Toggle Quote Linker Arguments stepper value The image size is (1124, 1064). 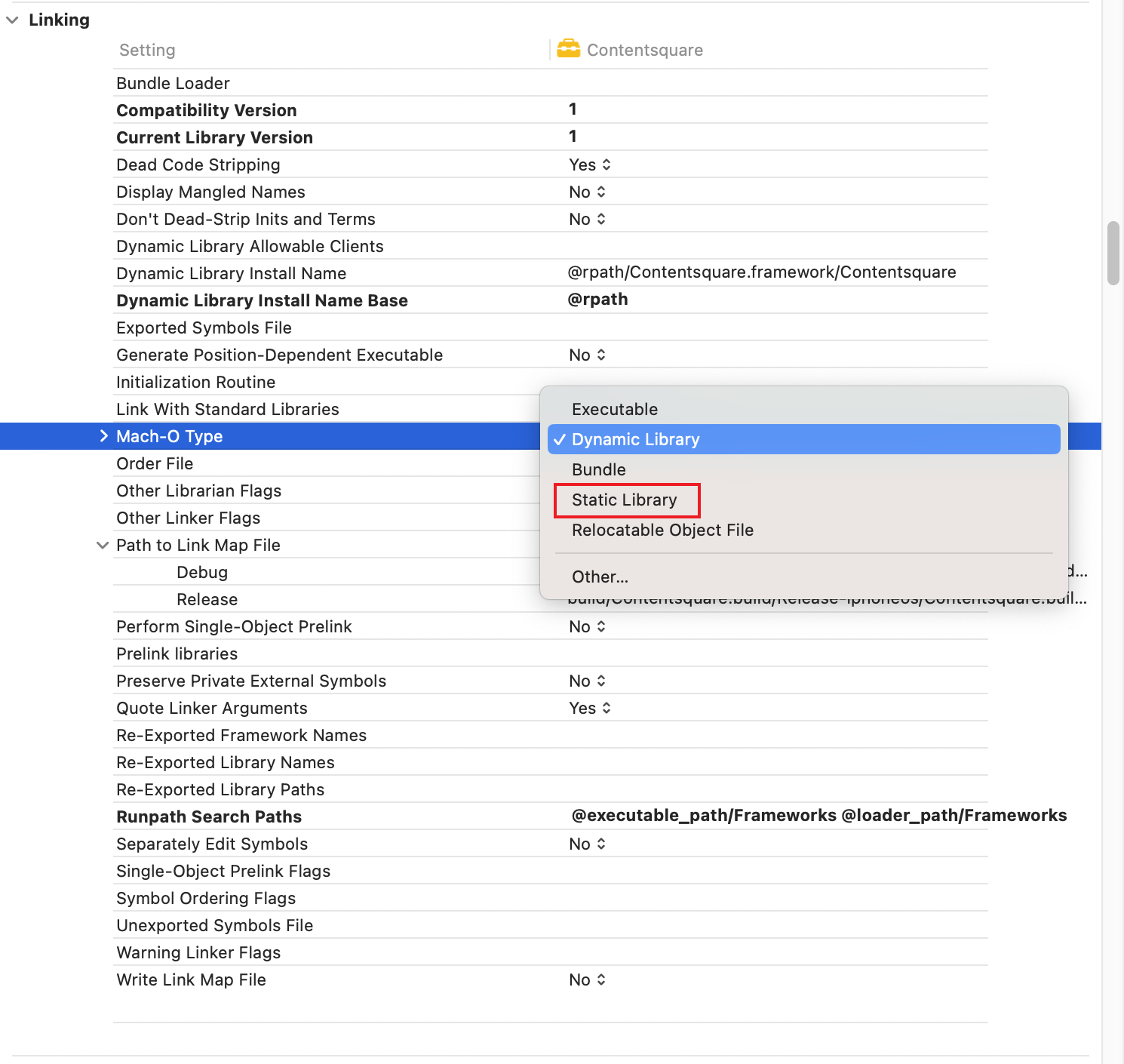(x=590, y=708)
